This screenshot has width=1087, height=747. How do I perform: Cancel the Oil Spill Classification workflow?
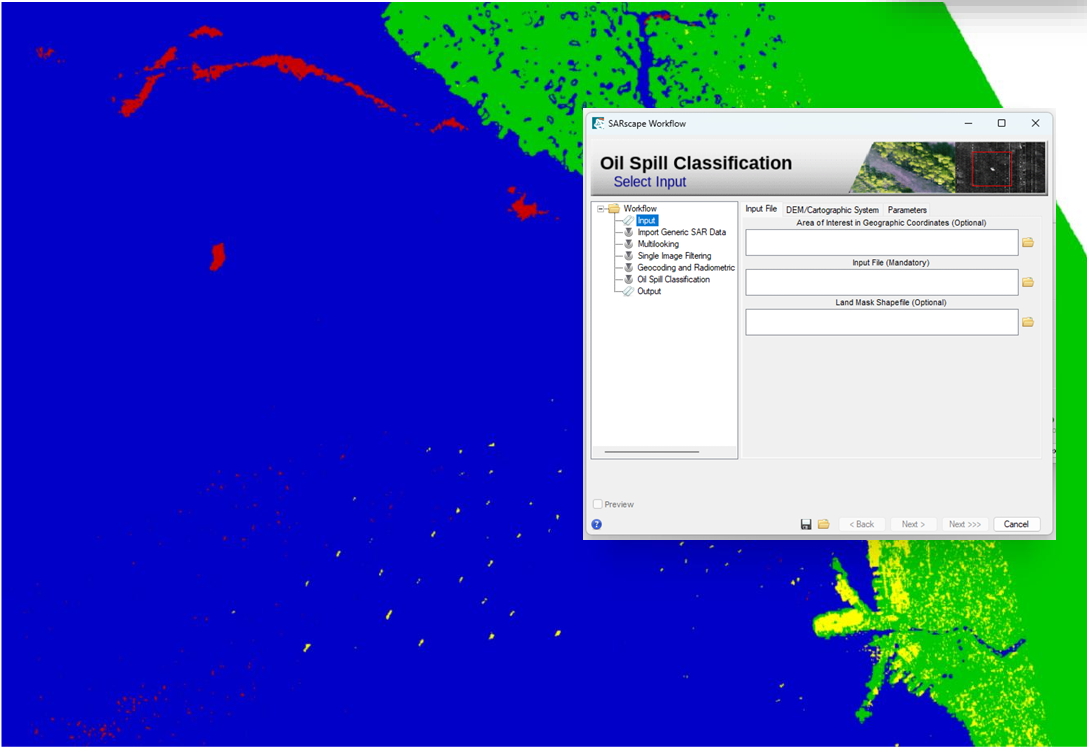pyautogui.click(x=1016, y=525)
